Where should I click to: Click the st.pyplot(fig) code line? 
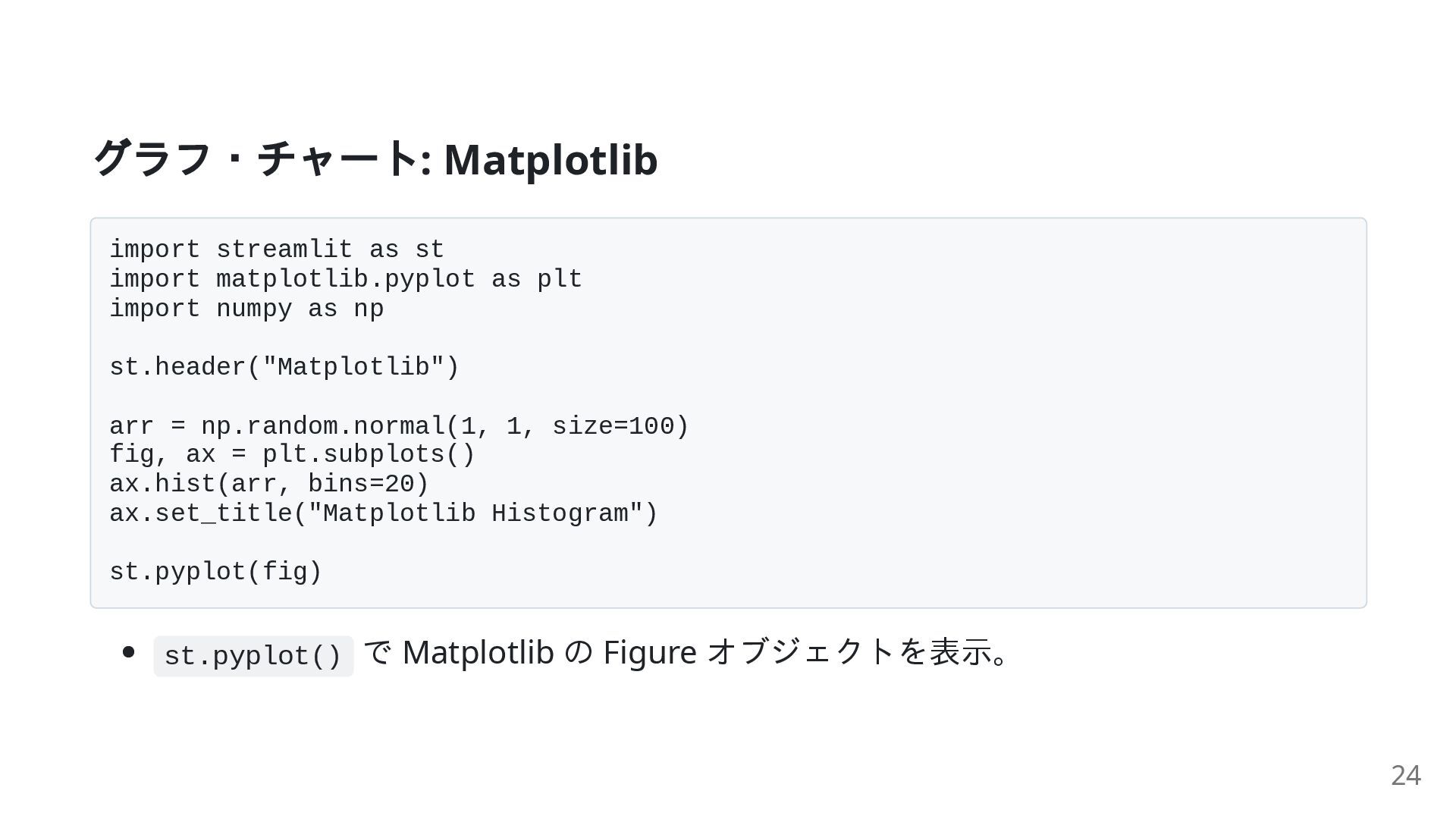(216, 572)
